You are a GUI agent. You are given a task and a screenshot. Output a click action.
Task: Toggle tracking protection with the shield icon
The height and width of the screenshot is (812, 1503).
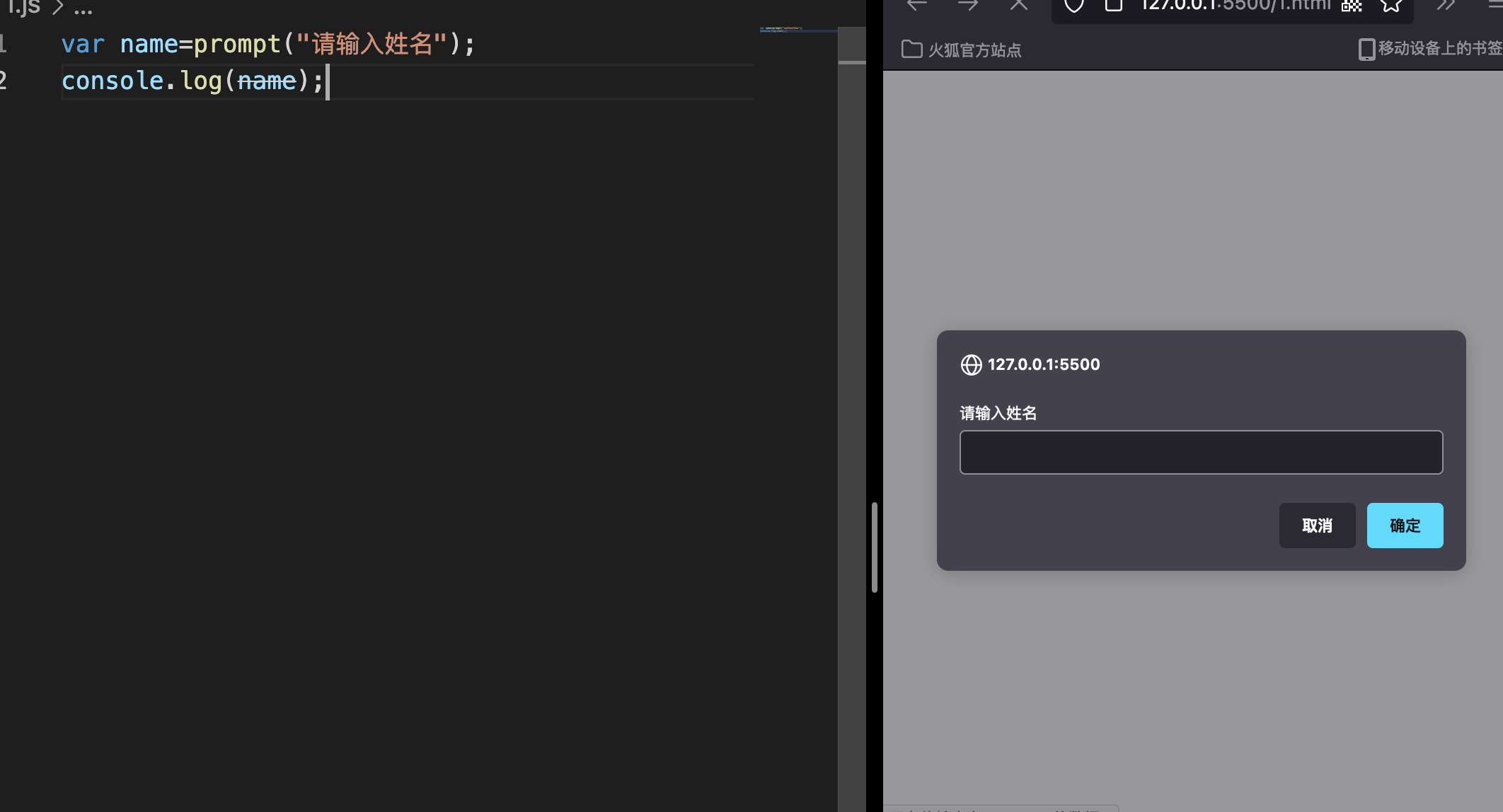click(x=1074, y=6)
